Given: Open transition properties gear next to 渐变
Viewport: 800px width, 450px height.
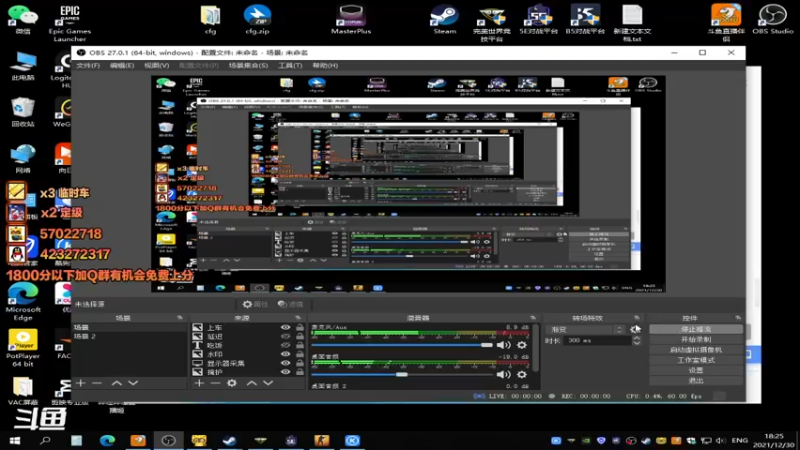Looking at the screenshot, I should (635, 329).
